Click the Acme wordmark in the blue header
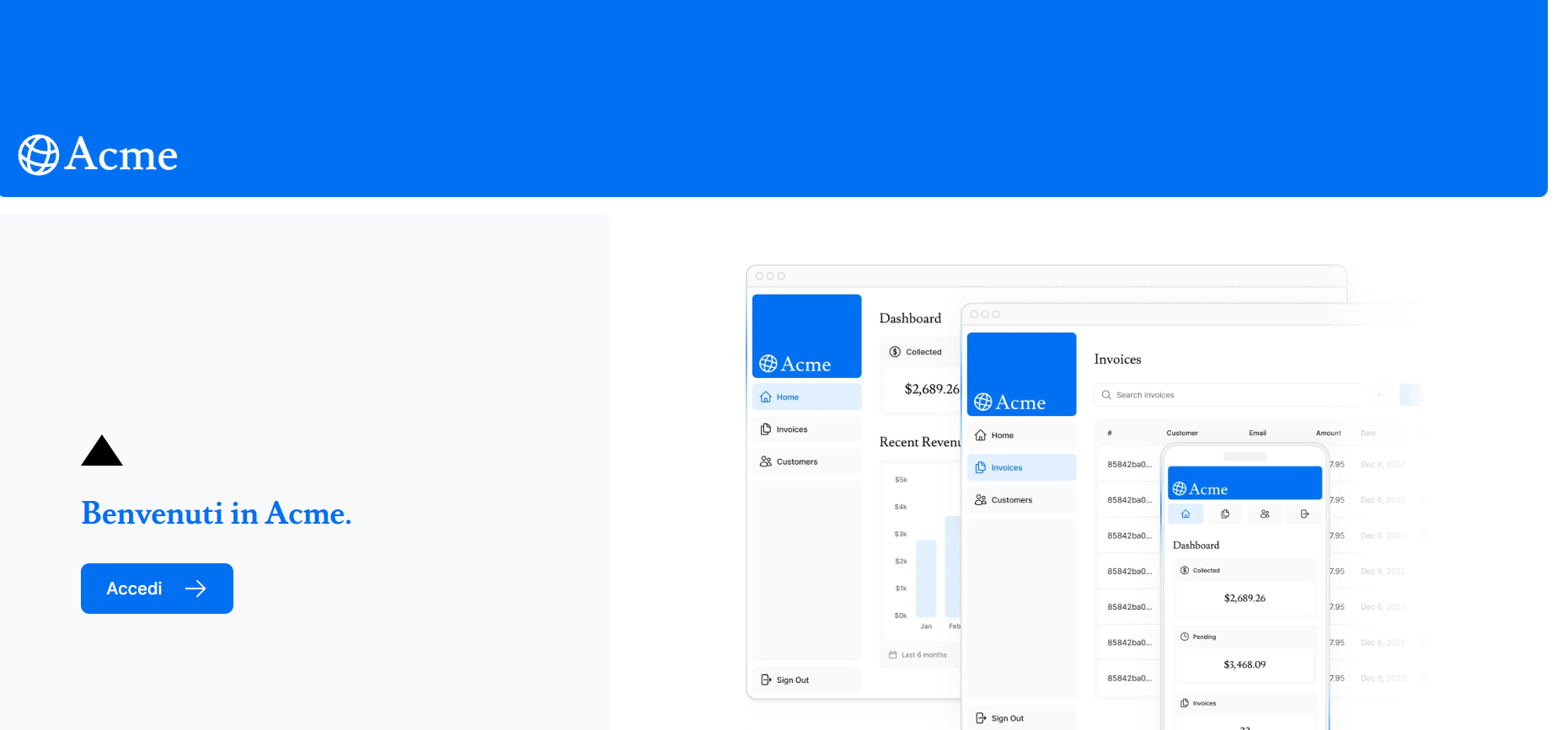 coord(121,155)
